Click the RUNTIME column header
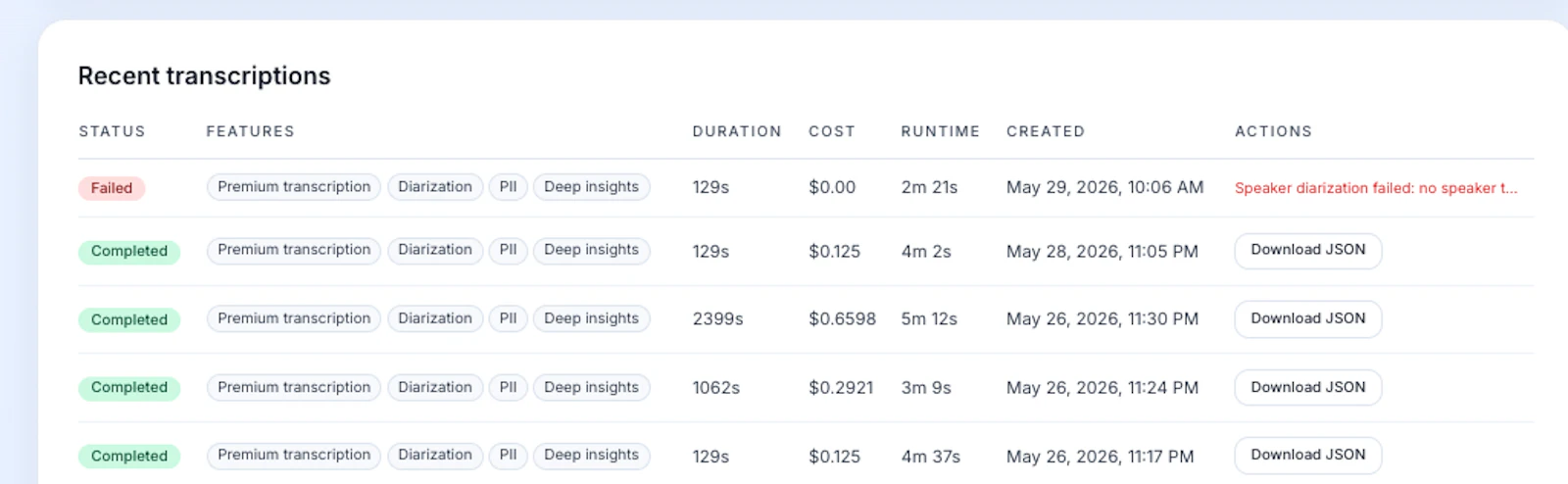The image size is (1568, 484). (x=941, y=131)
